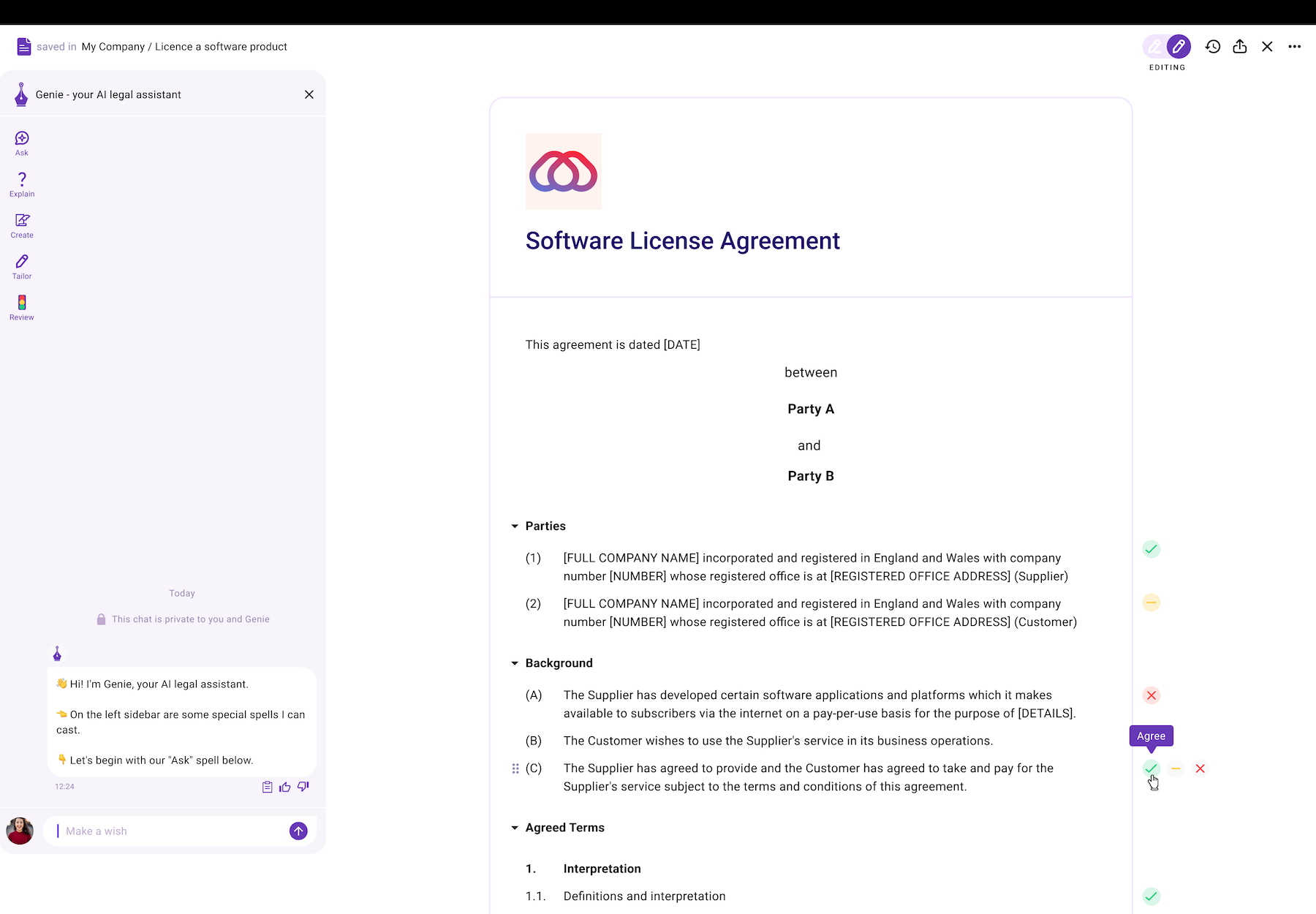
Task: Open the Create spell
Action: tap(22, 225)
